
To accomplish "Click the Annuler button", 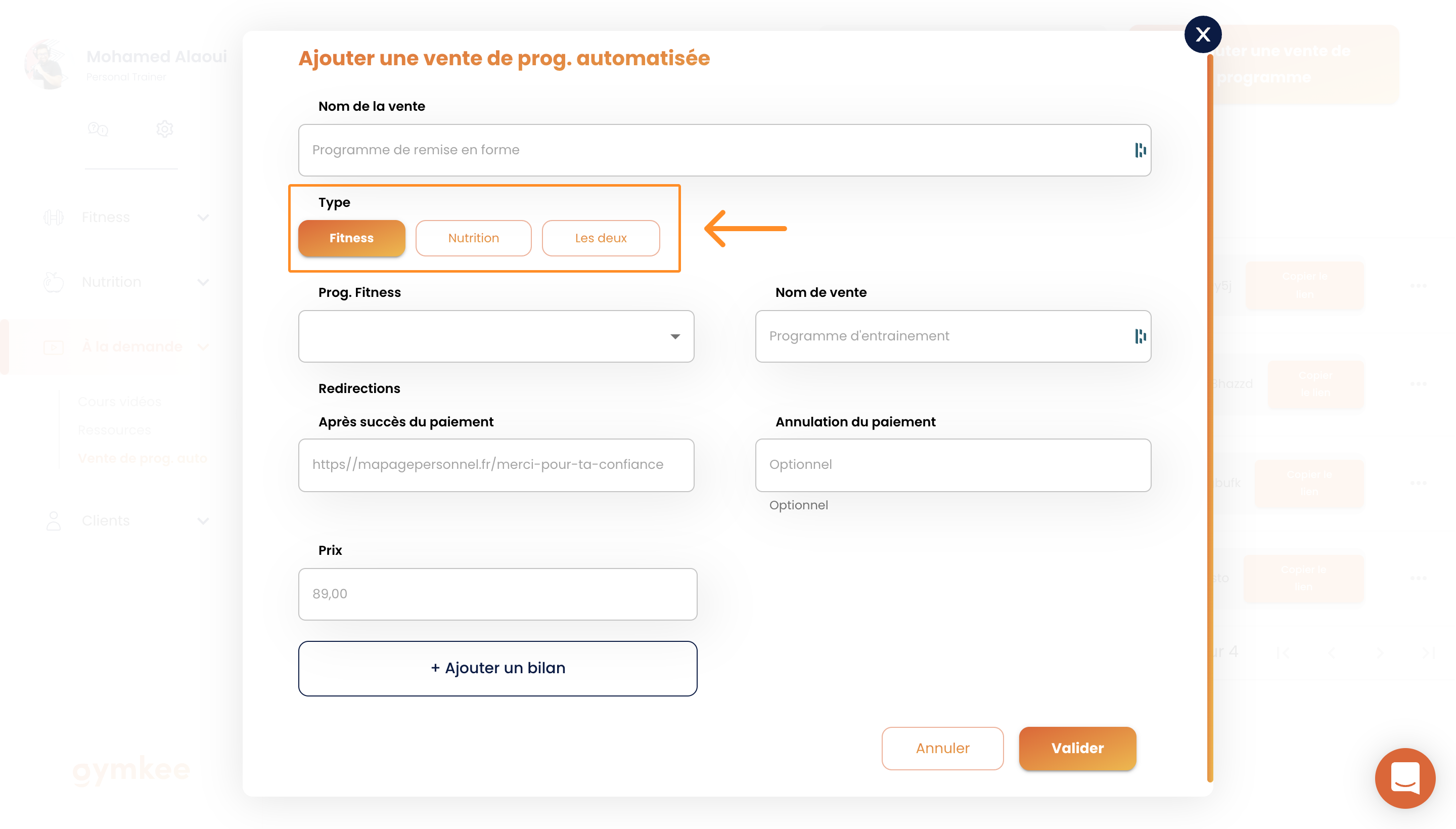I will [942, 748].
